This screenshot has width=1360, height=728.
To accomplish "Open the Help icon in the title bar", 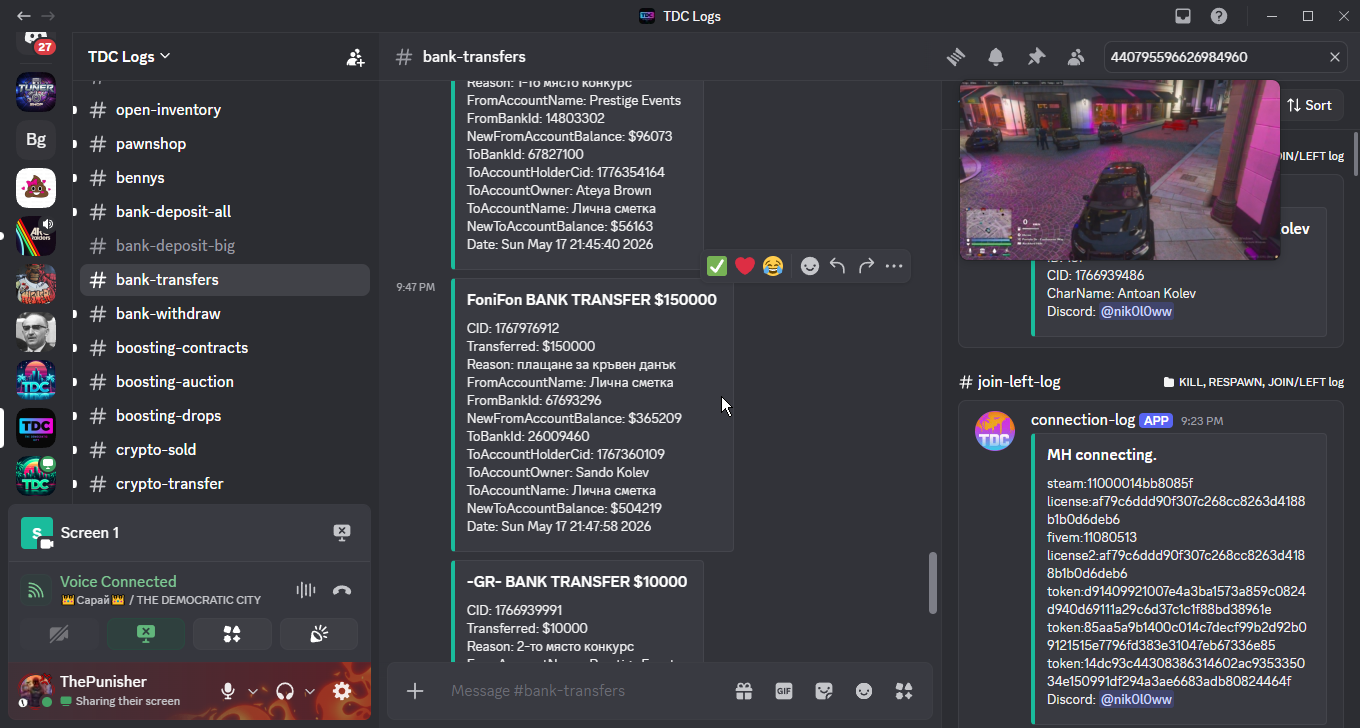I will [1219, 16].
